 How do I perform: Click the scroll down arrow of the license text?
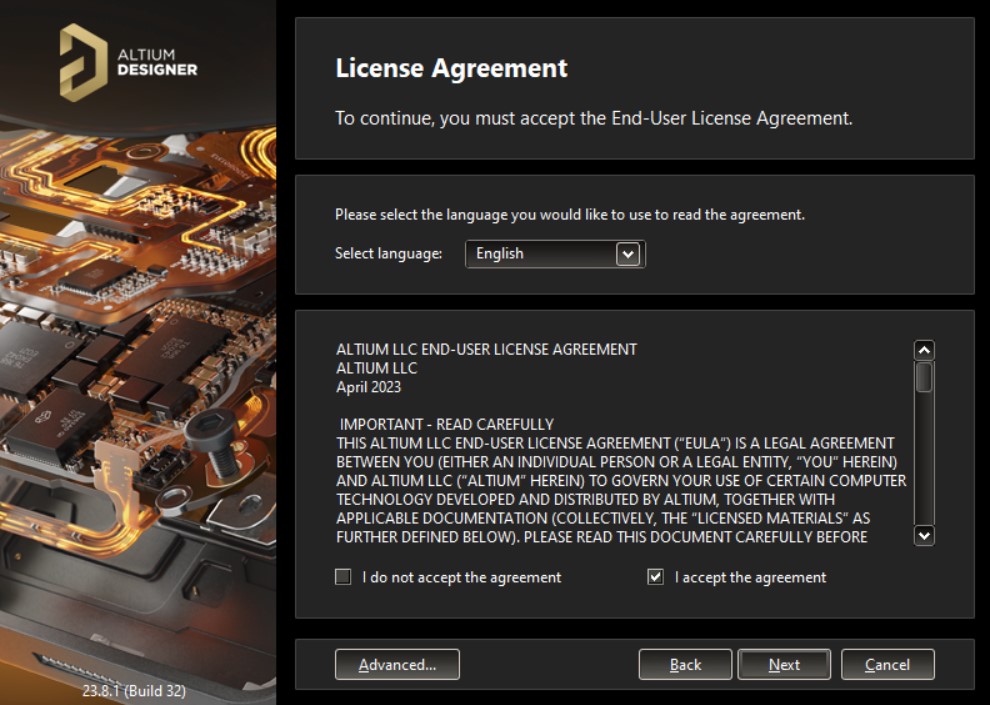[924, 536]
